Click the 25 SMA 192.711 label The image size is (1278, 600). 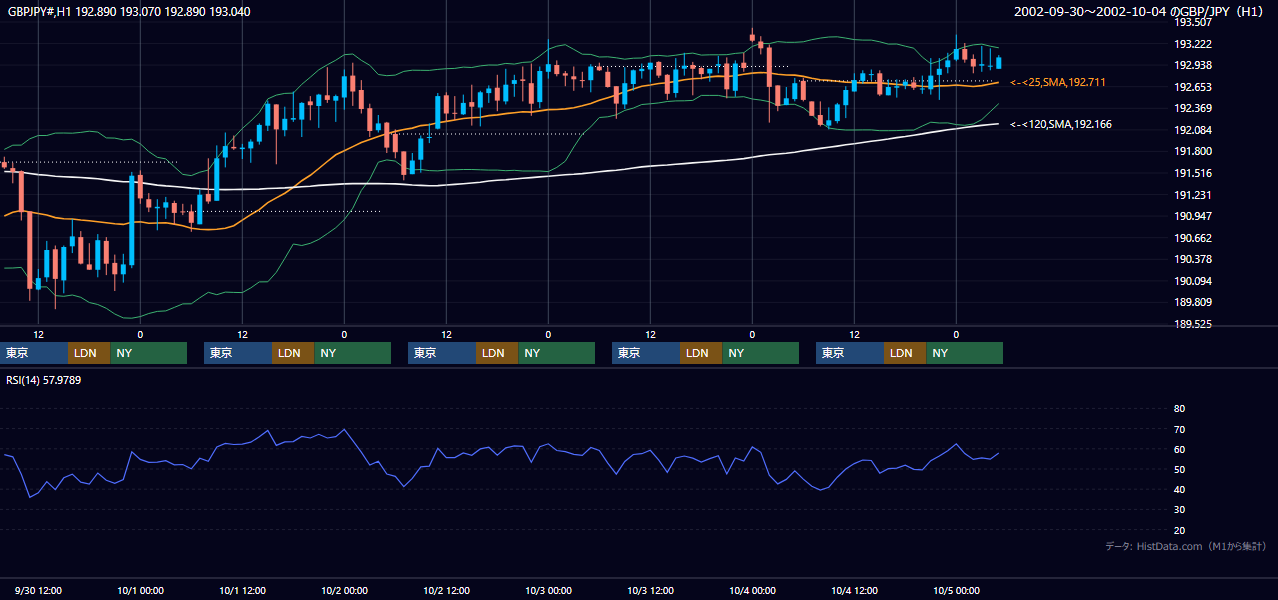click(x=1058, y=82)
